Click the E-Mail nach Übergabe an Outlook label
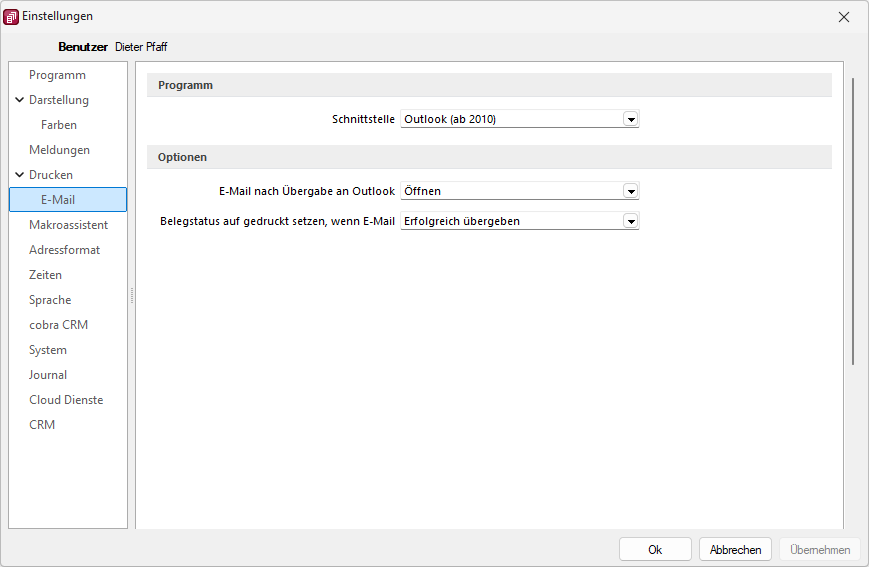This screenshot has height=567, width=869. [306, 191]
